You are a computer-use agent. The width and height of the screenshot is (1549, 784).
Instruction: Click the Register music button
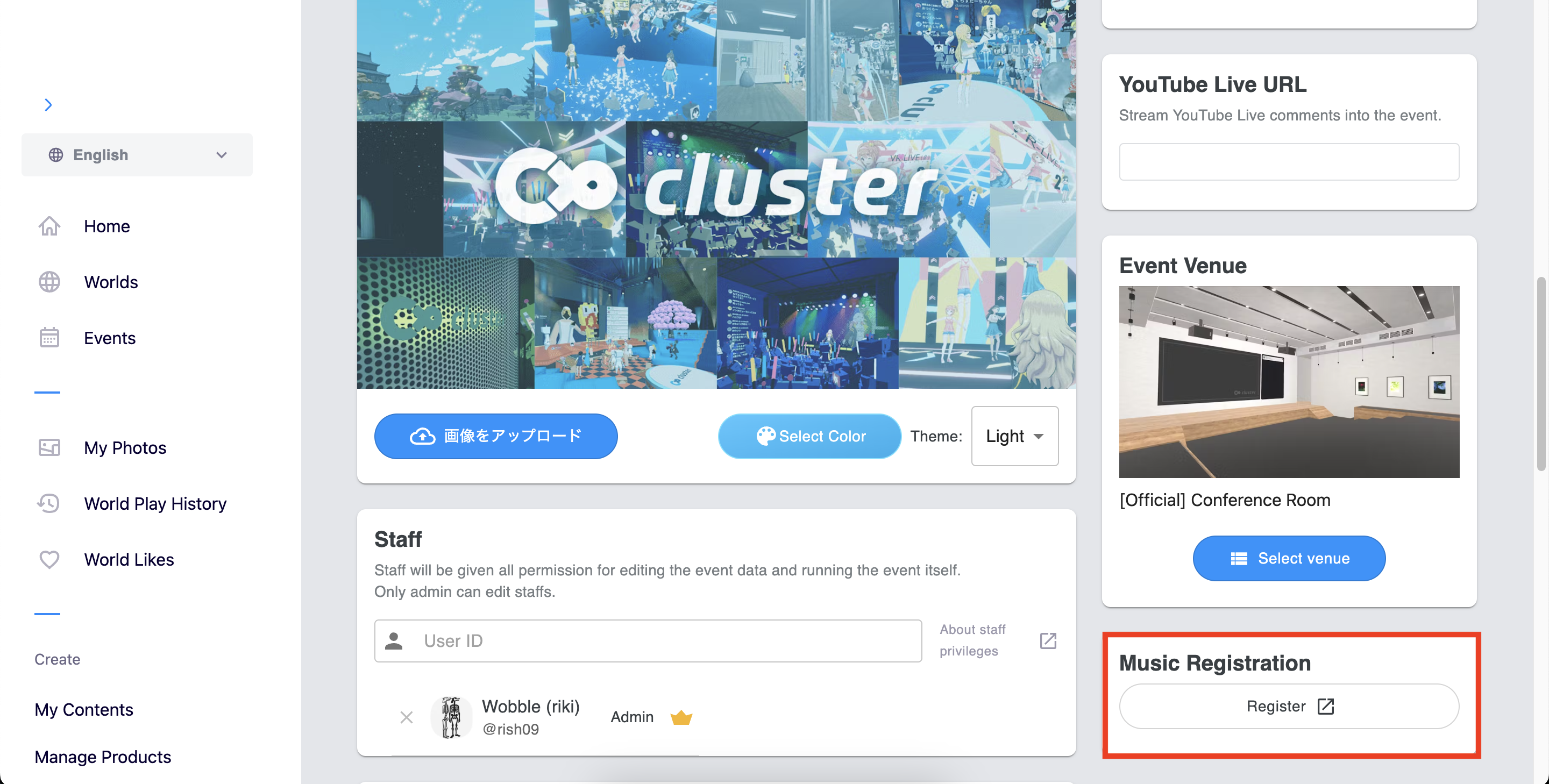(x=1289, y=707)
